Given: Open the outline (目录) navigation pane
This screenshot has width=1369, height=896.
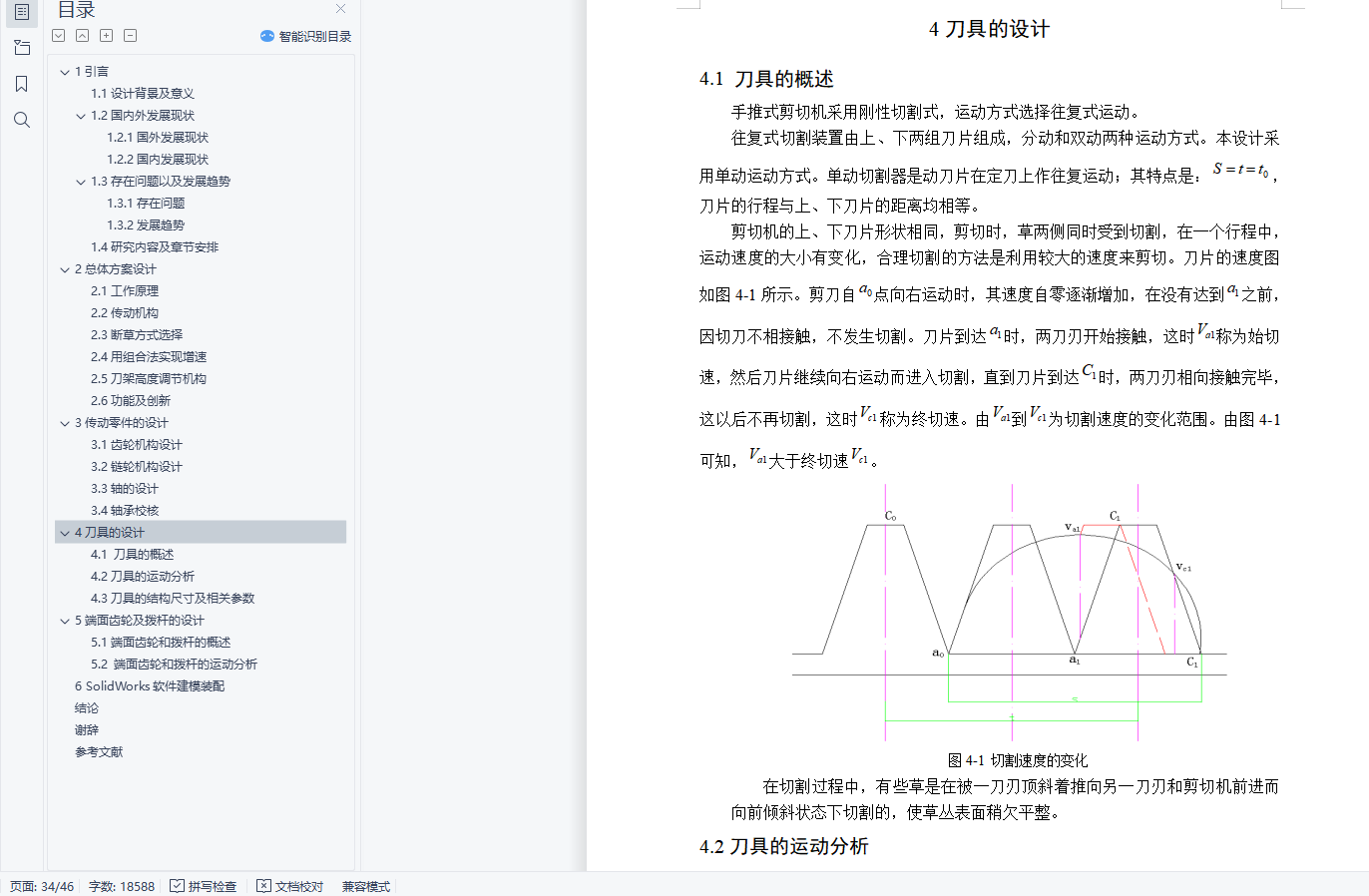Looking at the screenshot, I should [21, 13].
